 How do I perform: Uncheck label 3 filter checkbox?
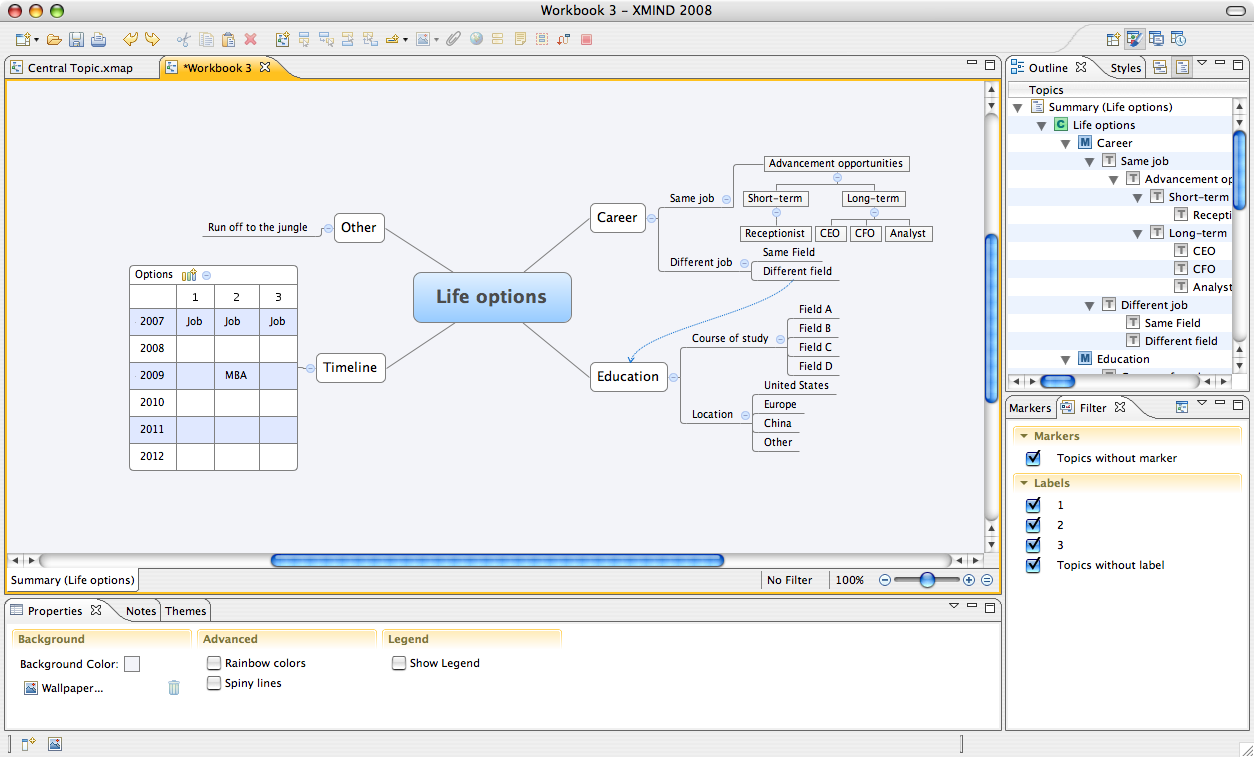point(1034,545)
